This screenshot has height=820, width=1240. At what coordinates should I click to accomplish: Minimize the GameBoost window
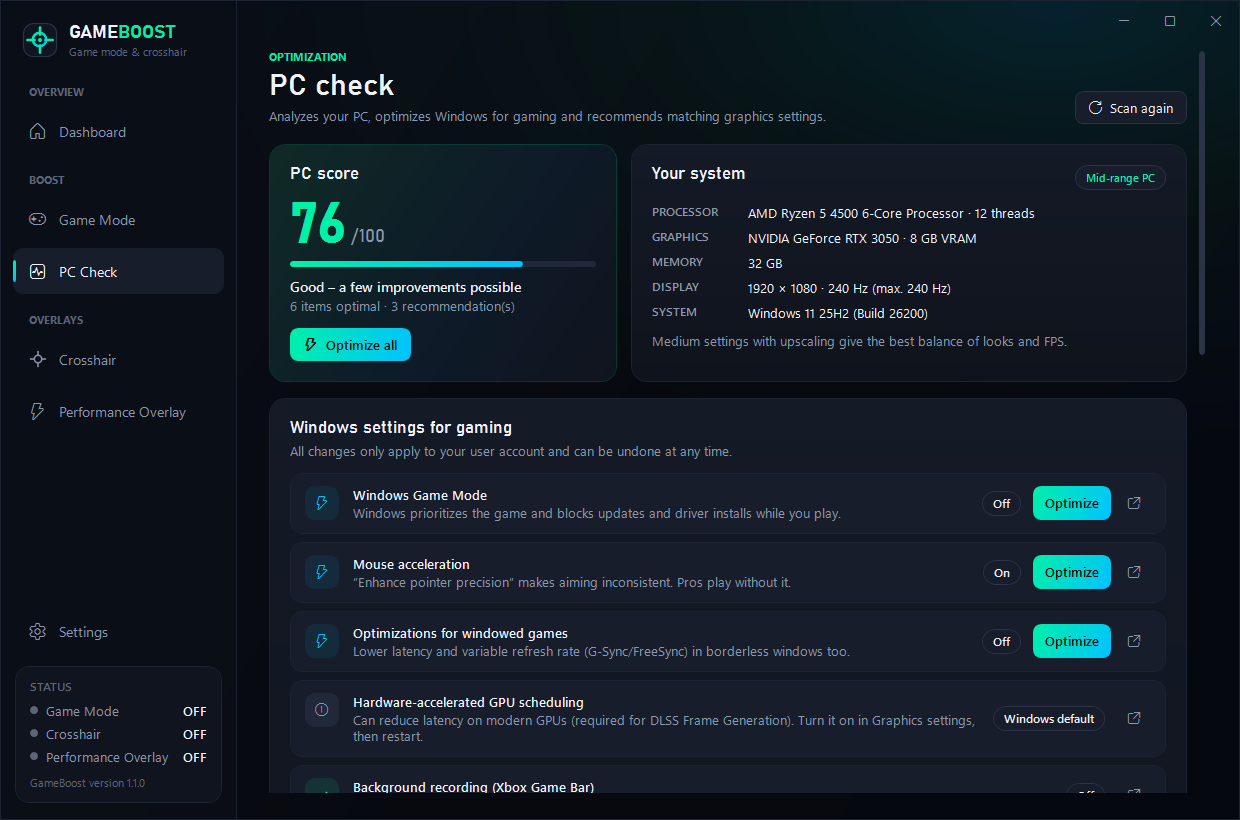(1124, 21)
